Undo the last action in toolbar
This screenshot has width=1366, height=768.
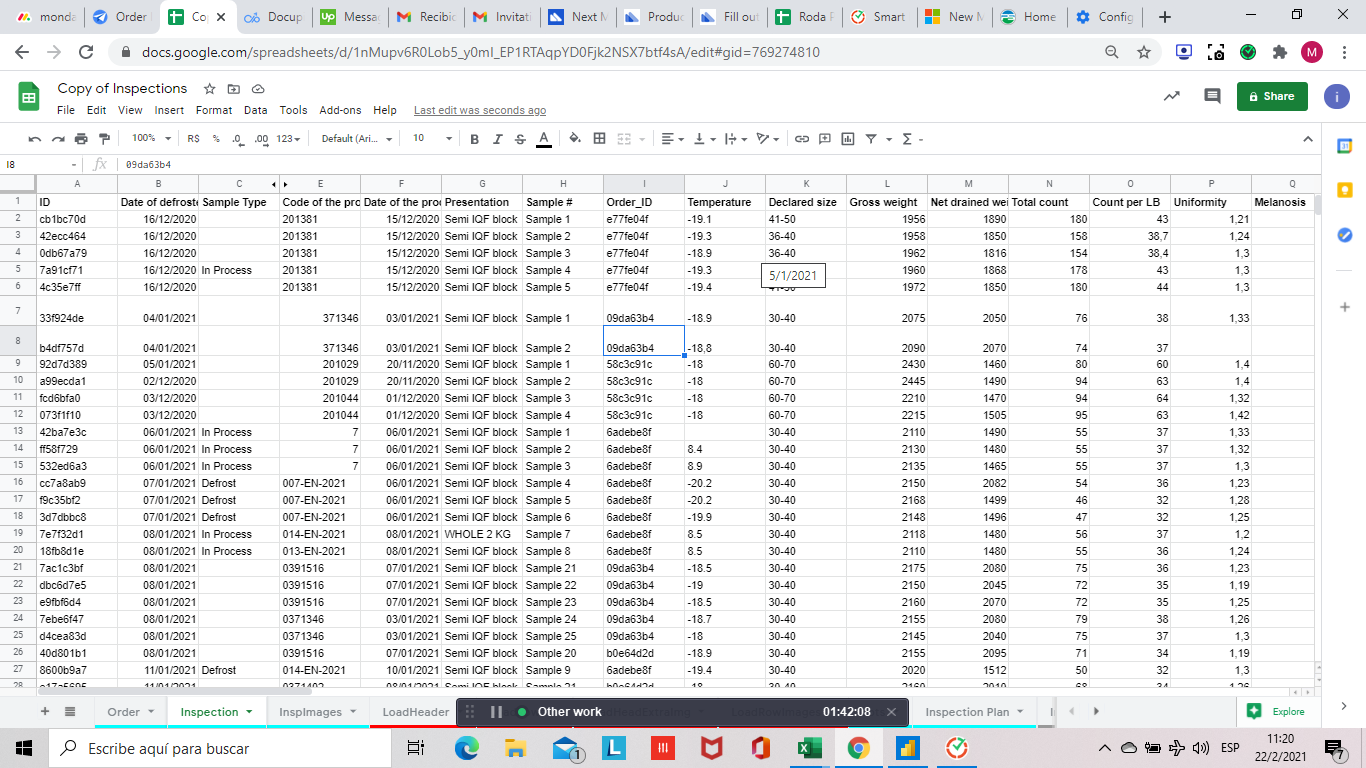click(x=35, y=138)
